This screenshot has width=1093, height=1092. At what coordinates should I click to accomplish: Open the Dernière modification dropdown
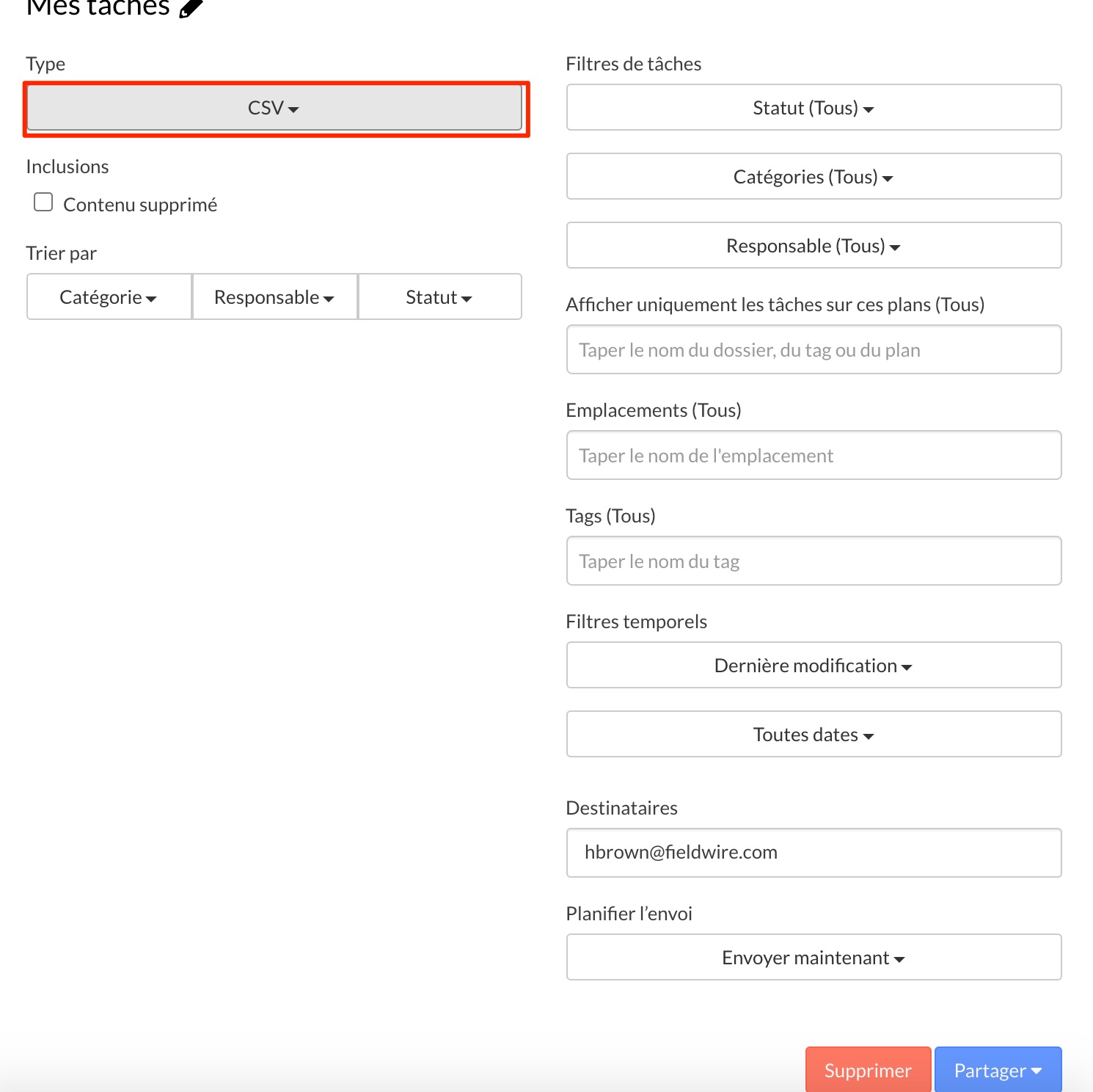(x=813, y=666)
